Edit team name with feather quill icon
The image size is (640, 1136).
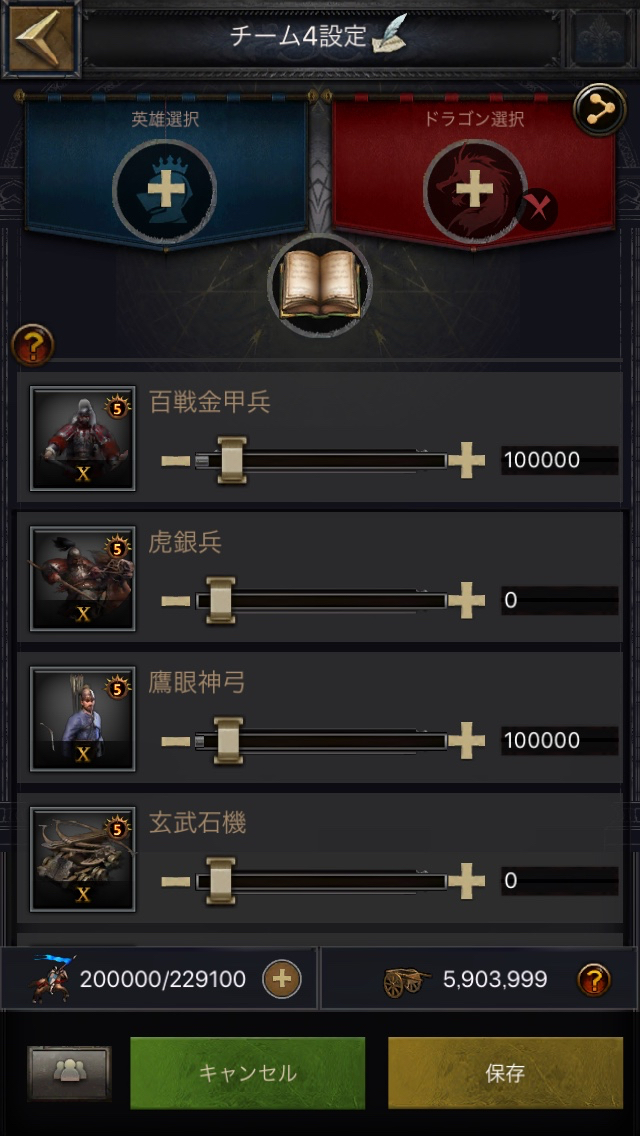click(390, 35)
